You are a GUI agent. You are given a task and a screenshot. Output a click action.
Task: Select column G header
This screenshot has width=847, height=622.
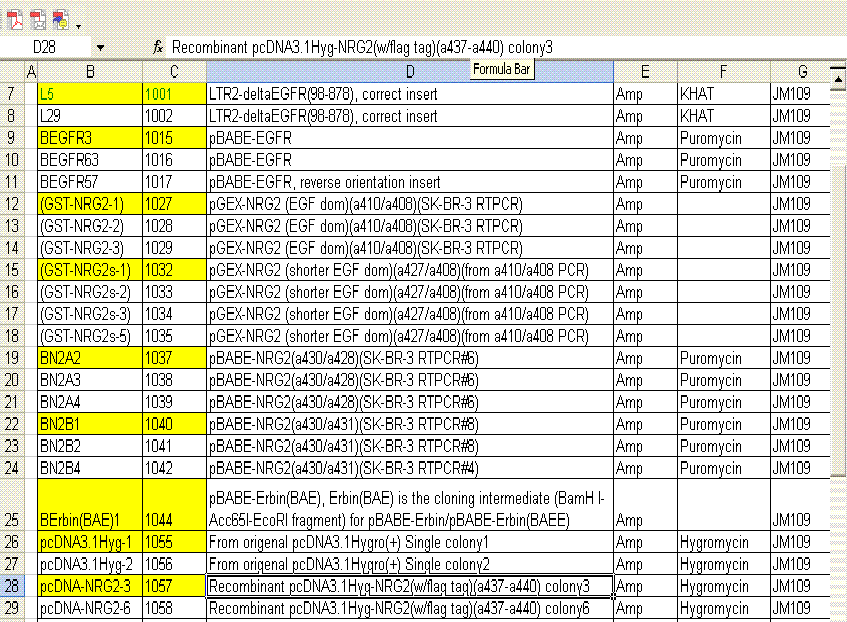802,71
